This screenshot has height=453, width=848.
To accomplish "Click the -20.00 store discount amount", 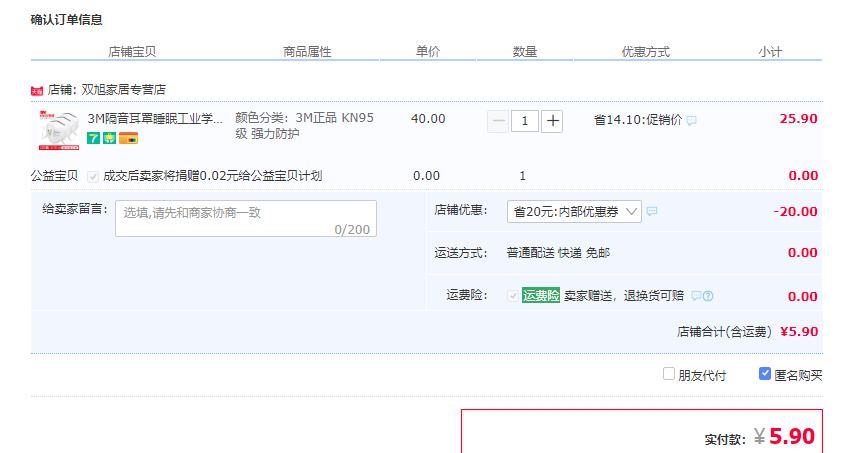I will click(795, 211).
